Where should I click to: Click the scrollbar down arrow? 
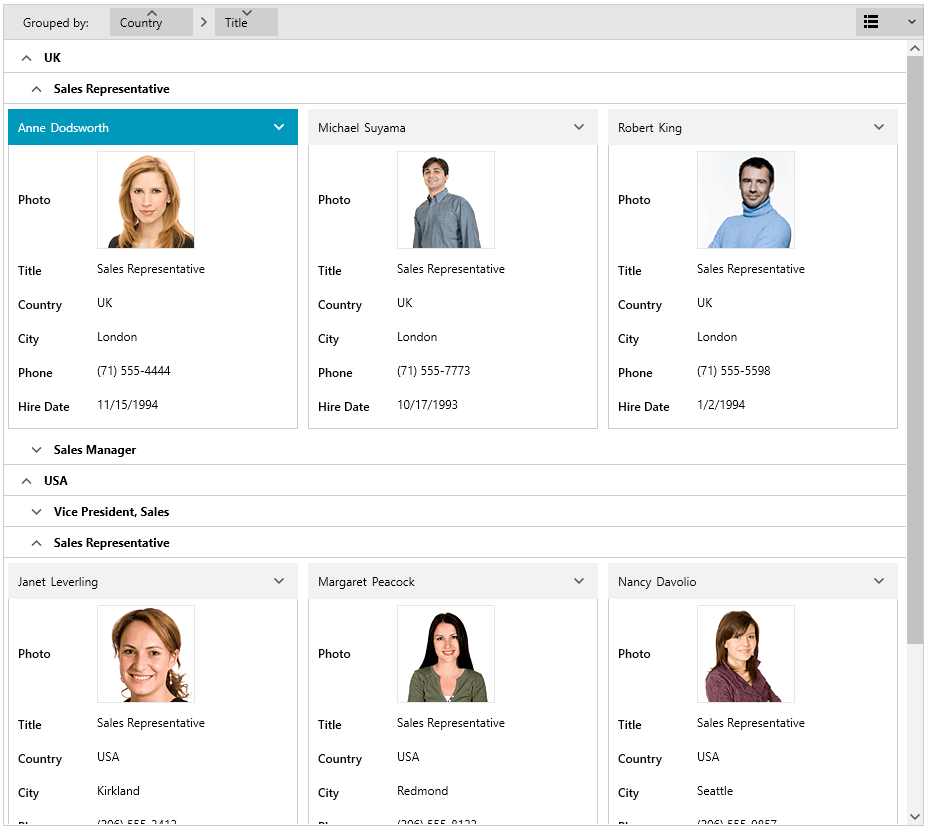914,817
